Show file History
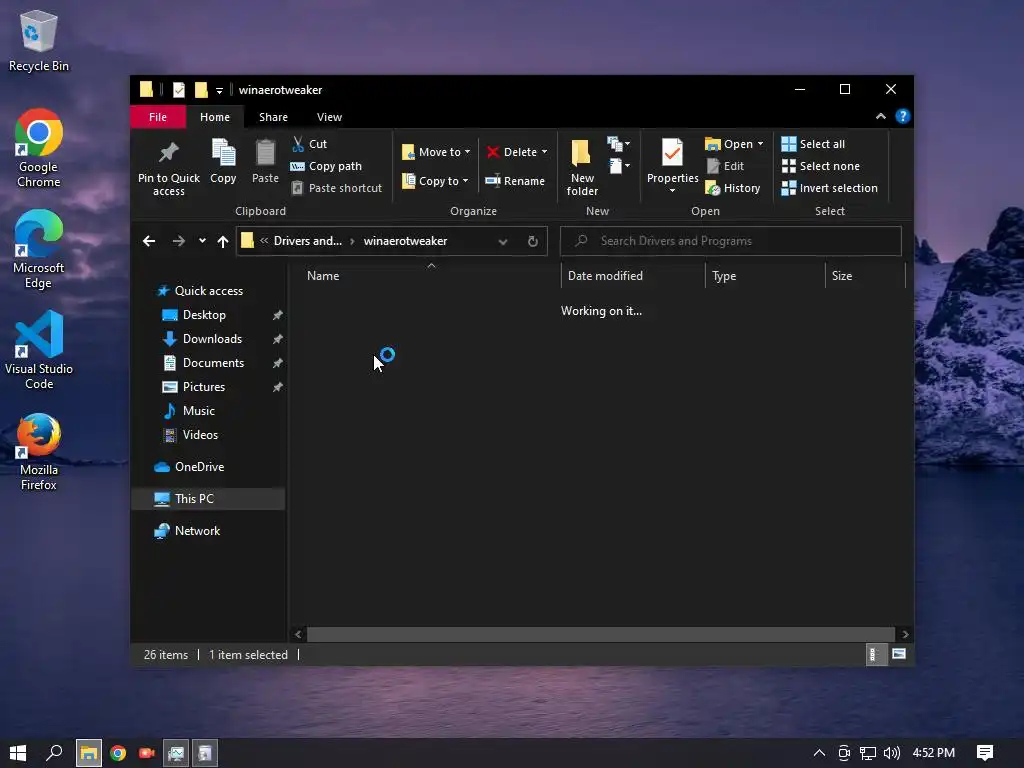 pos(733,188)
